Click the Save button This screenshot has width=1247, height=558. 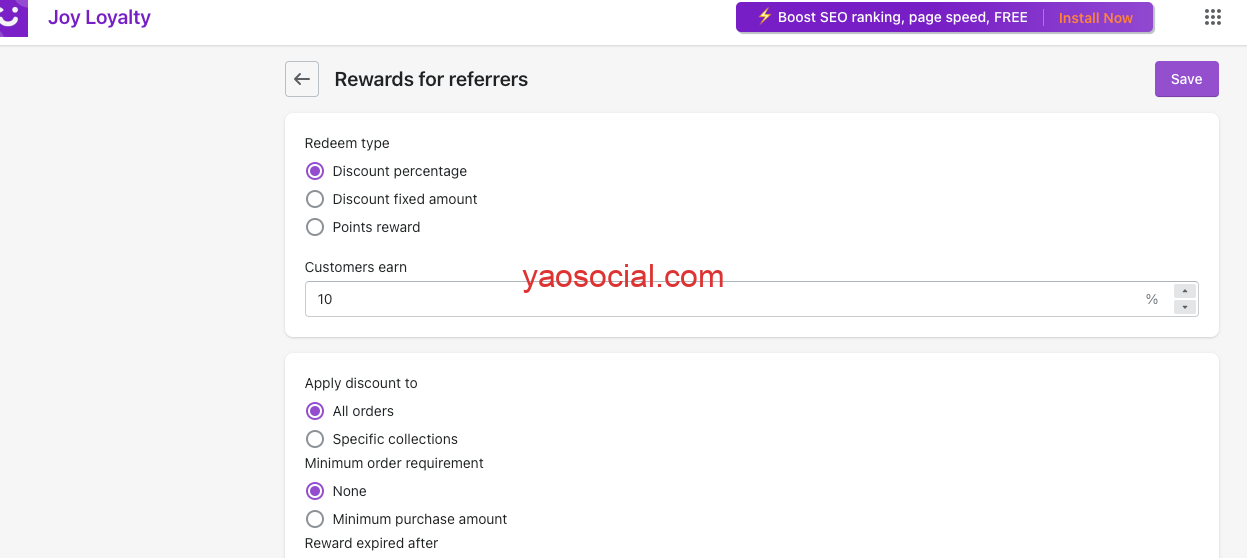(x=1186, y=79)
